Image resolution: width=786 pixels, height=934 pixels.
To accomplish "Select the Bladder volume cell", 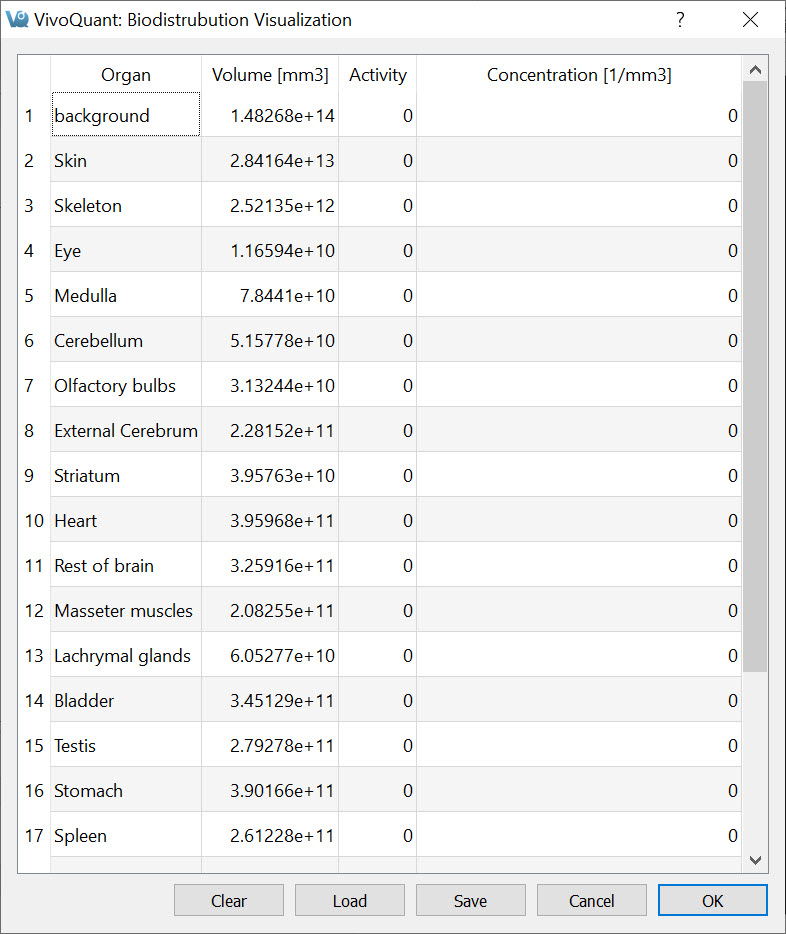I will tap(270, 701).
